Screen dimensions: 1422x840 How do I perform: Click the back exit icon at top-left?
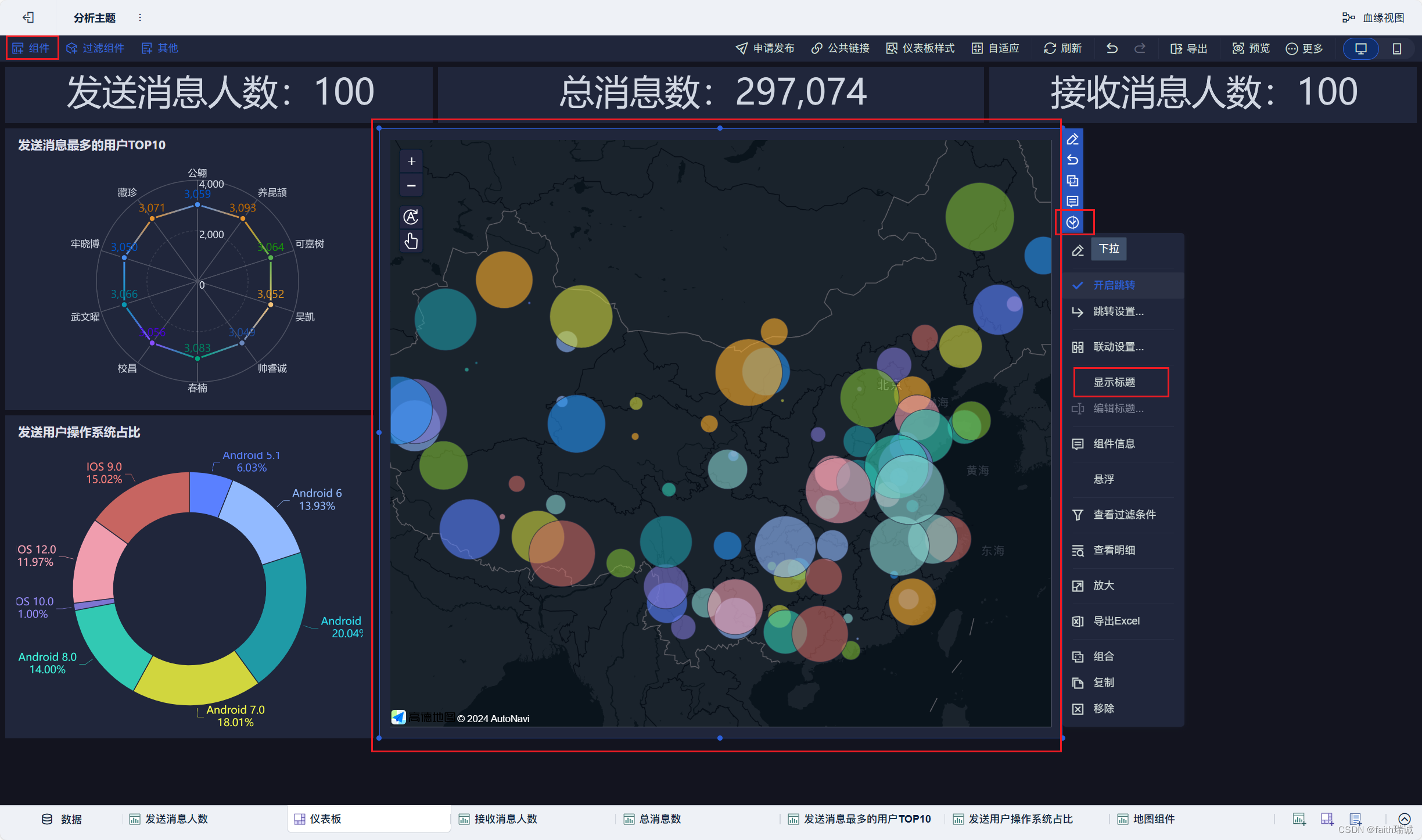(28, 17)
